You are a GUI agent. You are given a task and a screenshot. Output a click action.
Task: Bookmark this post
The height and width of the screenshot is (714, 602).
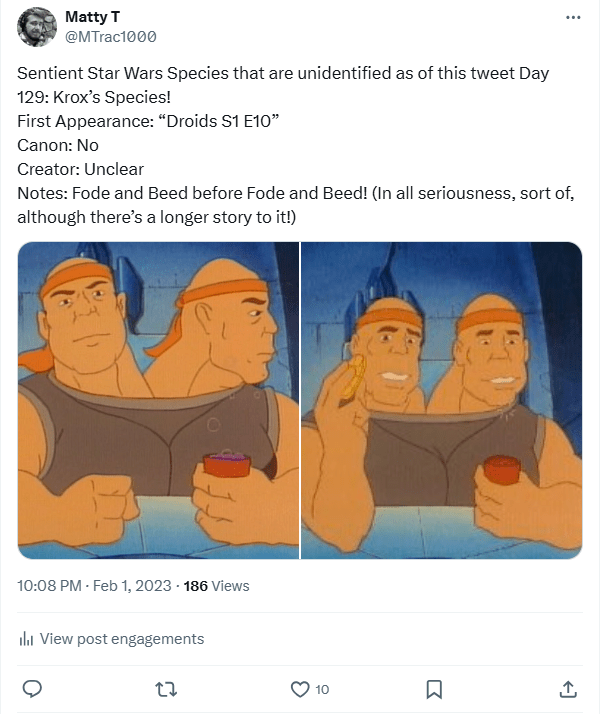click(x=434, y=689)
